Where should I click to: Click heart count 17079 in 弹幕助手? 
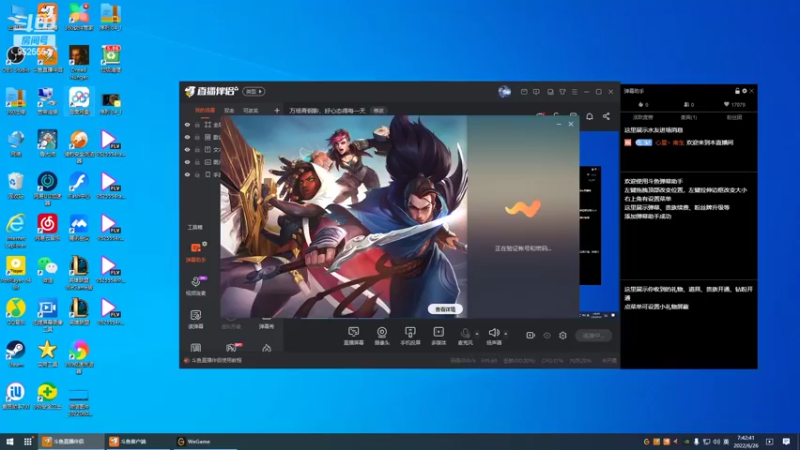tap(734, 105)
